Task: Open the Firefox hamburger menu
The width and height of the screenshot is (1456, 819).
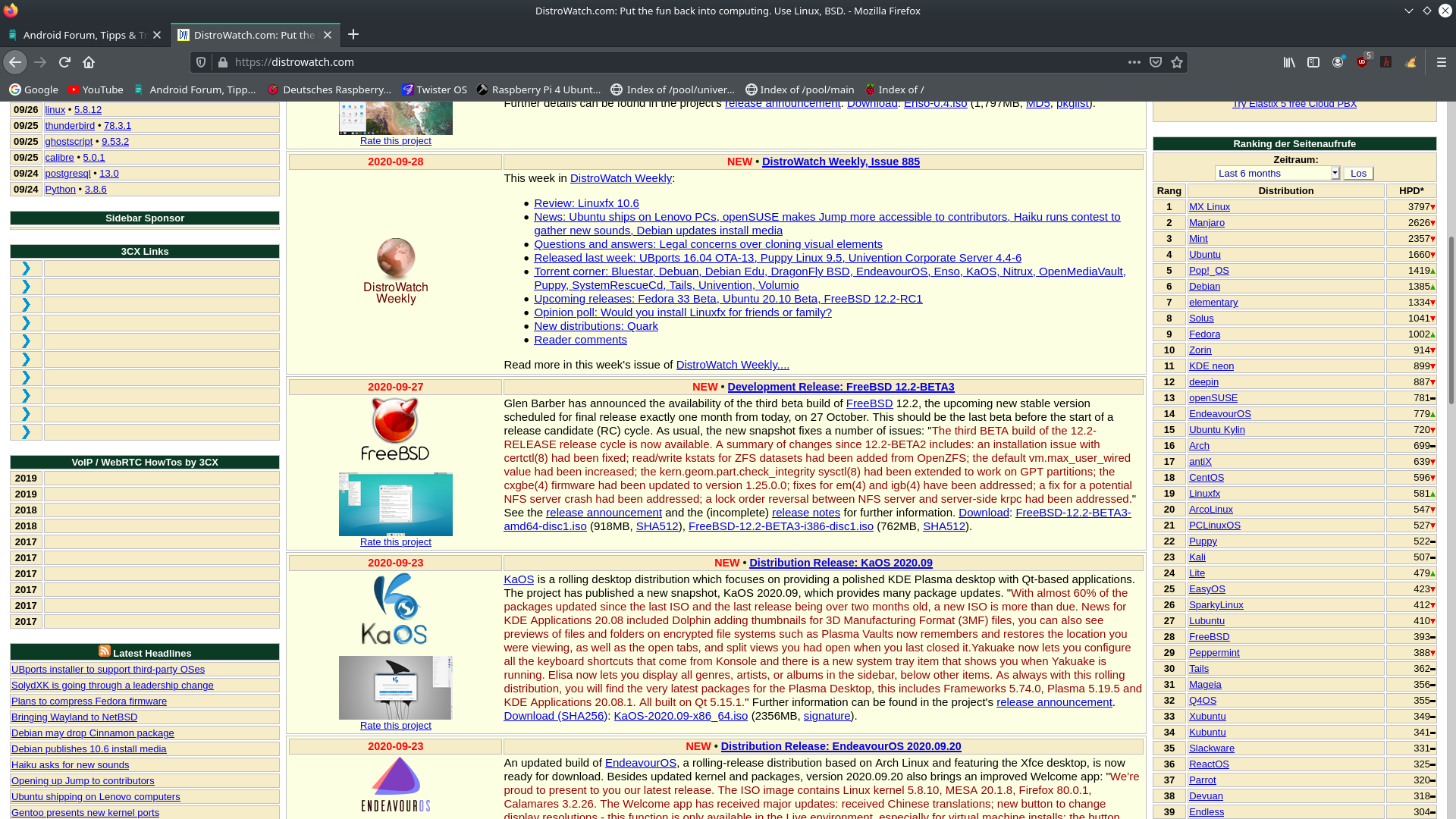Action: [1442, 62]
